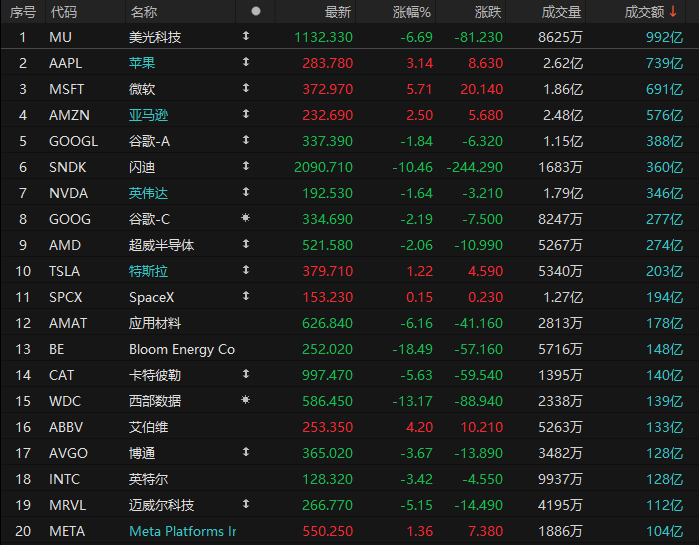
Task: Select the 西部数据 stock name
Action: [x=155, y=402]
